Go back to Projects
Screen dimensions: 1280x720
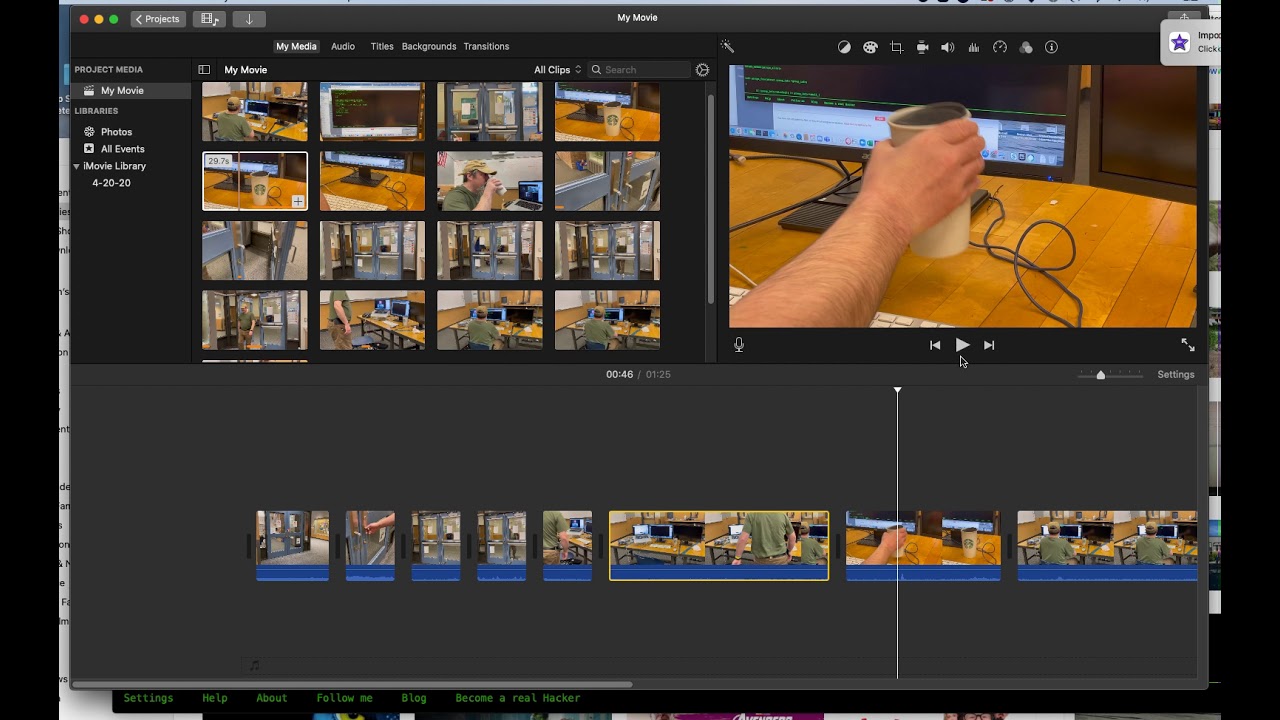[158, 19]
